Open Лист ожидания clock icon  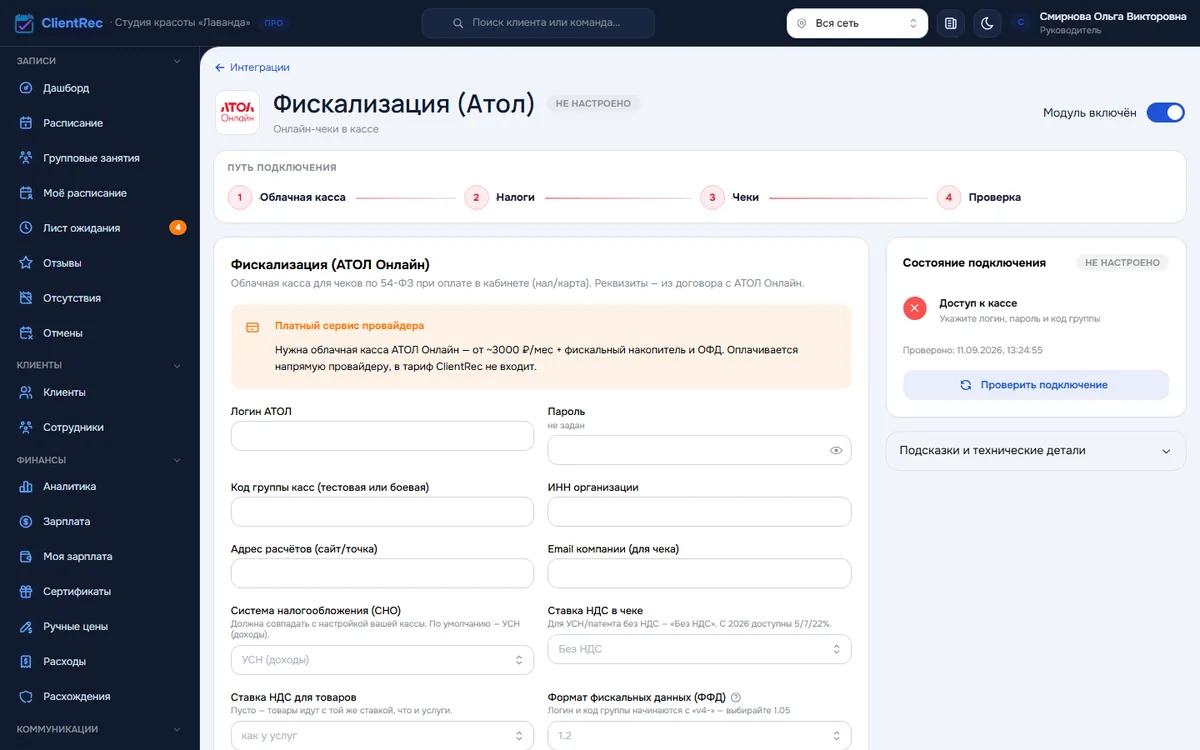[27, 228]
